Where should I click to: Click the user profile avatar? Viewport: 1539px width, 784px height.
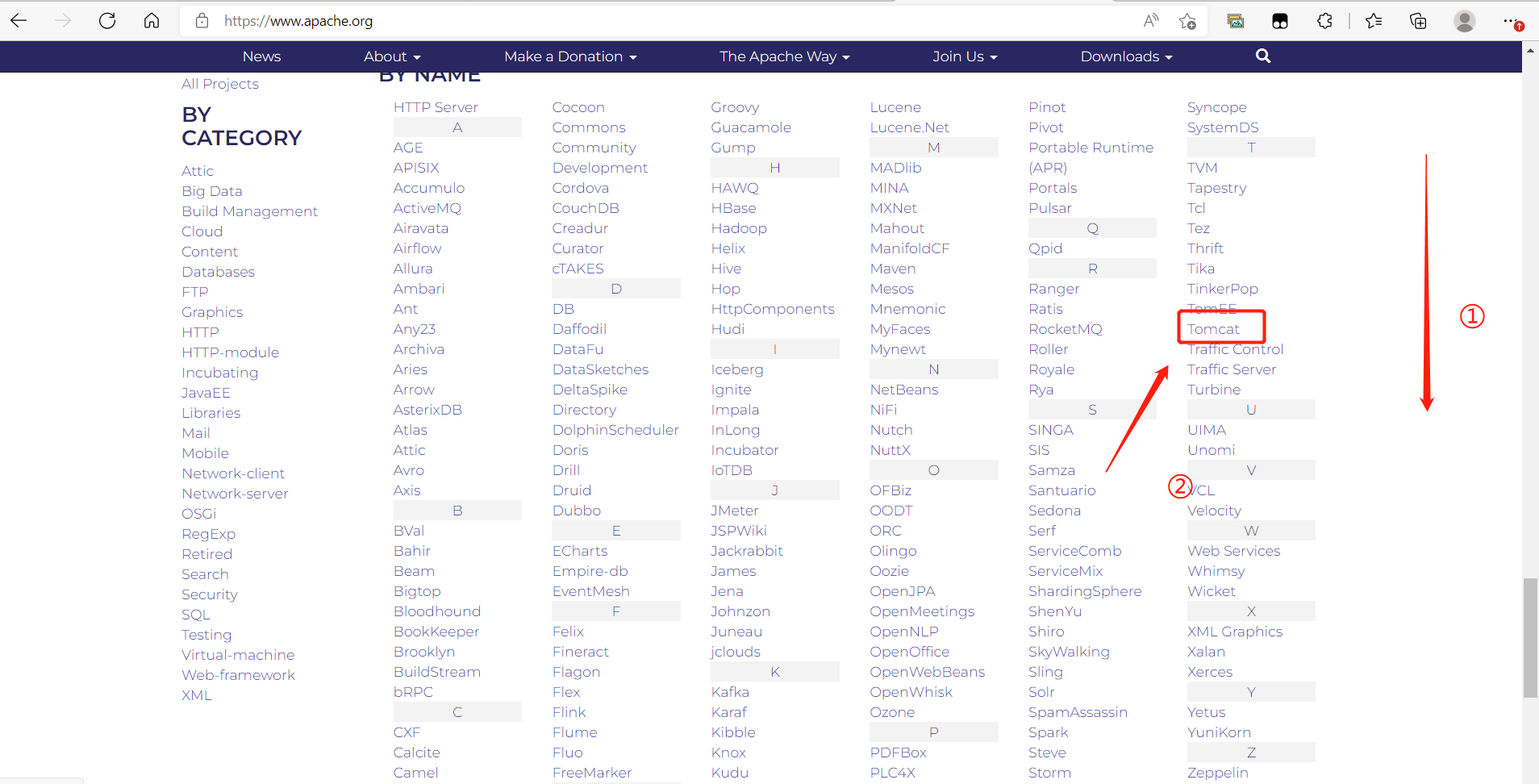point(1465,21)
